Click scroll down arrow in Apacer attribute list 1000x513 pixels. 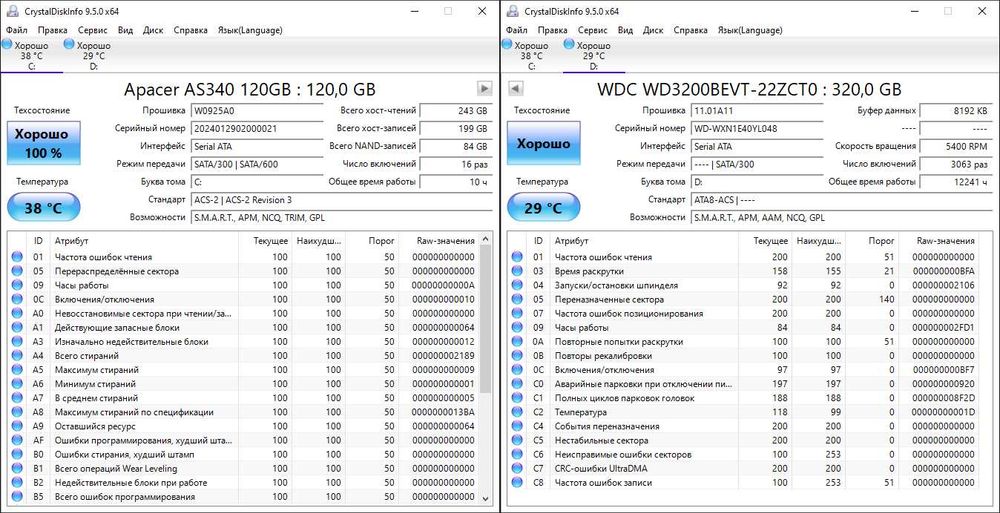click(x=486, y=498)
